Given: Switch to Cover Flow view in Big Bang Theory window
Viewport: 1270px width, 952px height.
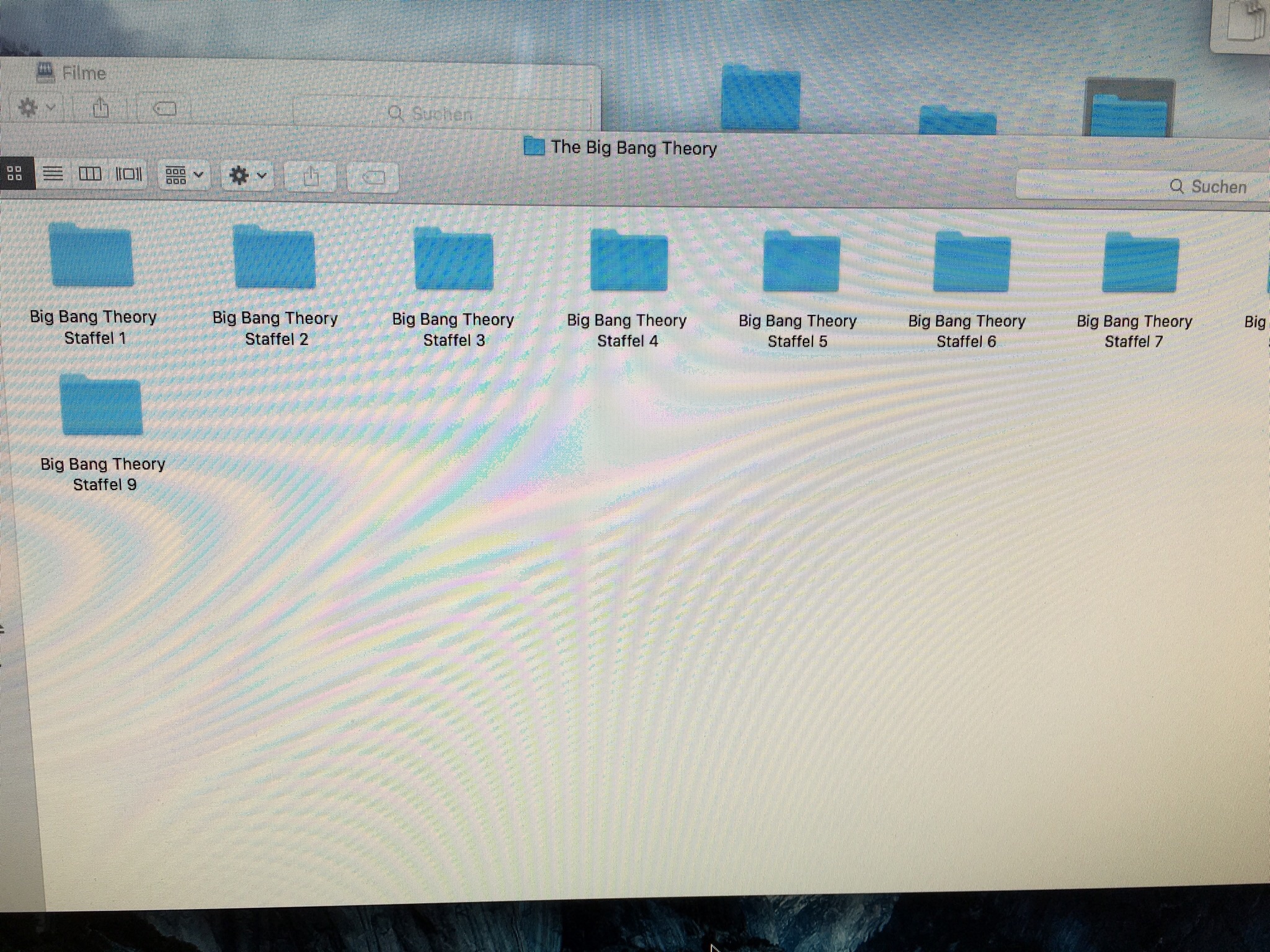Looking at the screenshot, I should [x=129, y=174].
